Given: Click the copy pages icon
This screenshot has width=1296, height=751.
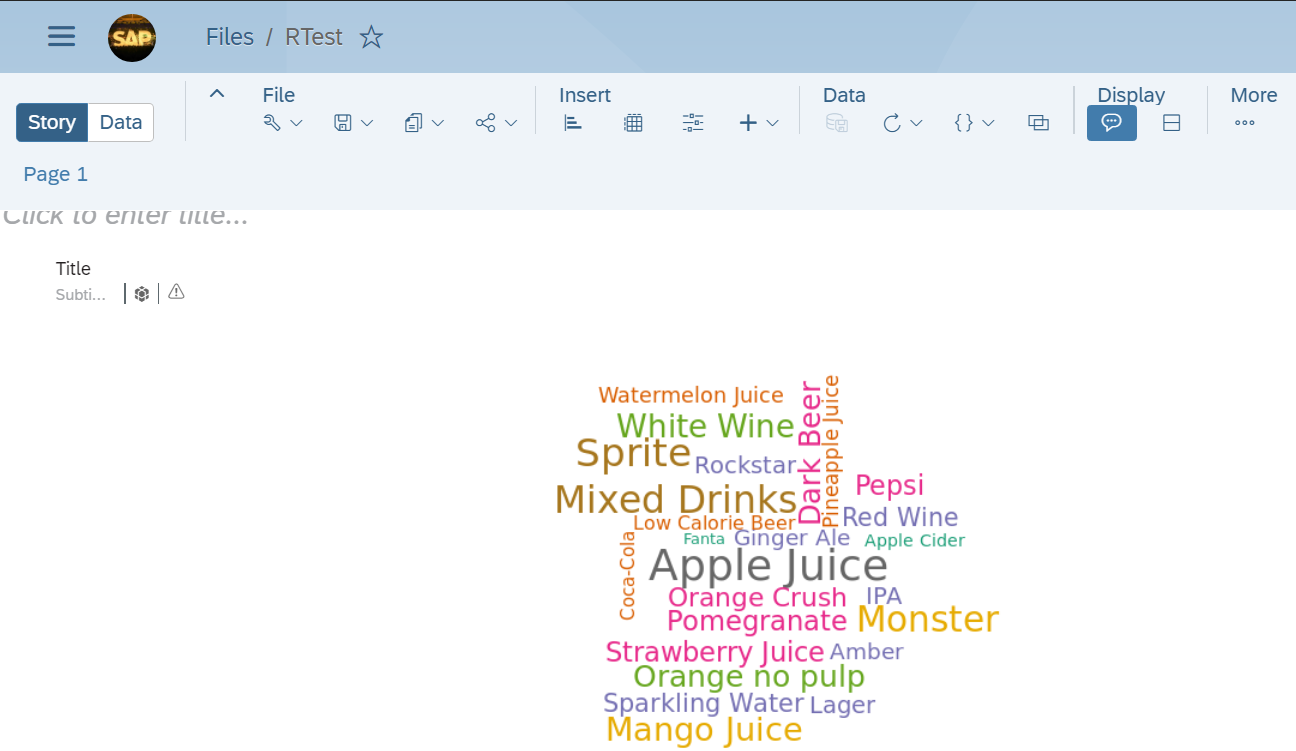Looking at the screenshot, I should pyautogui.click(x=414, y=123).
